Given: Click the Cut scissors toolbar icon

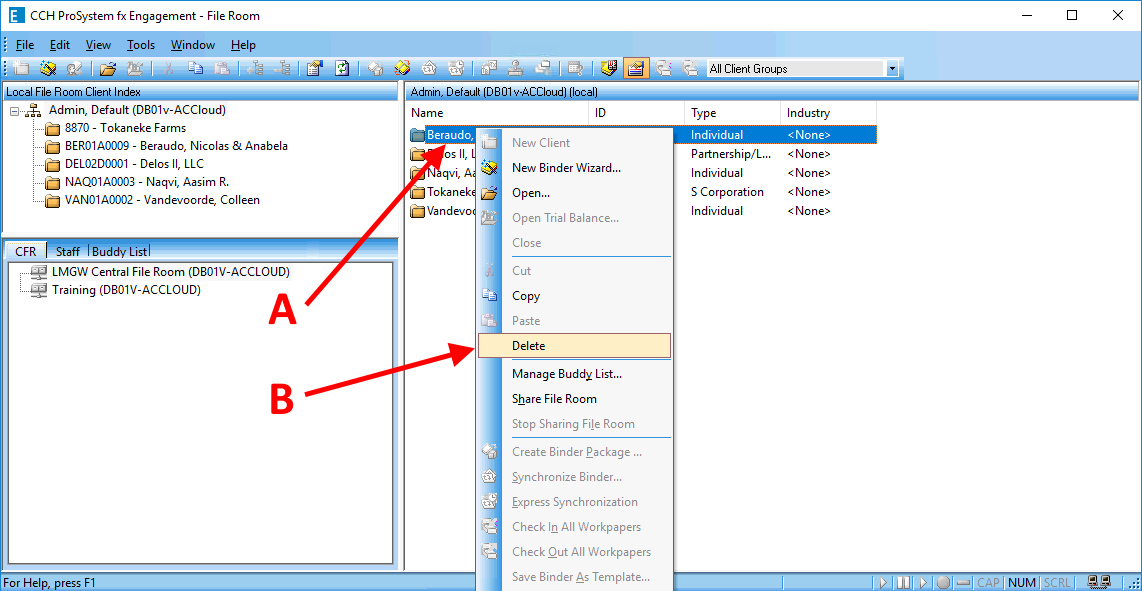Looking at the screenshot, I should pyautogui.click(x=168, y=69).
